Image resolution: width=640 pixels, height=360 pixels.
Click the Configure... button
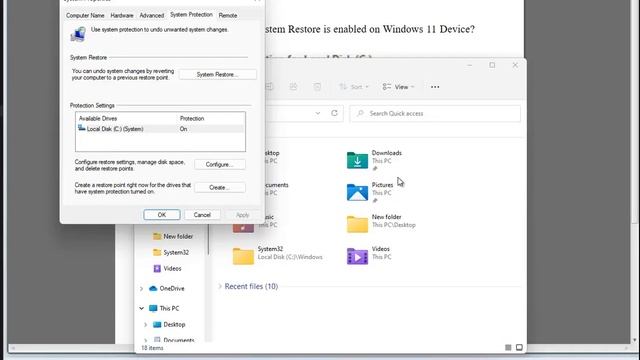[x=220, y=164]
